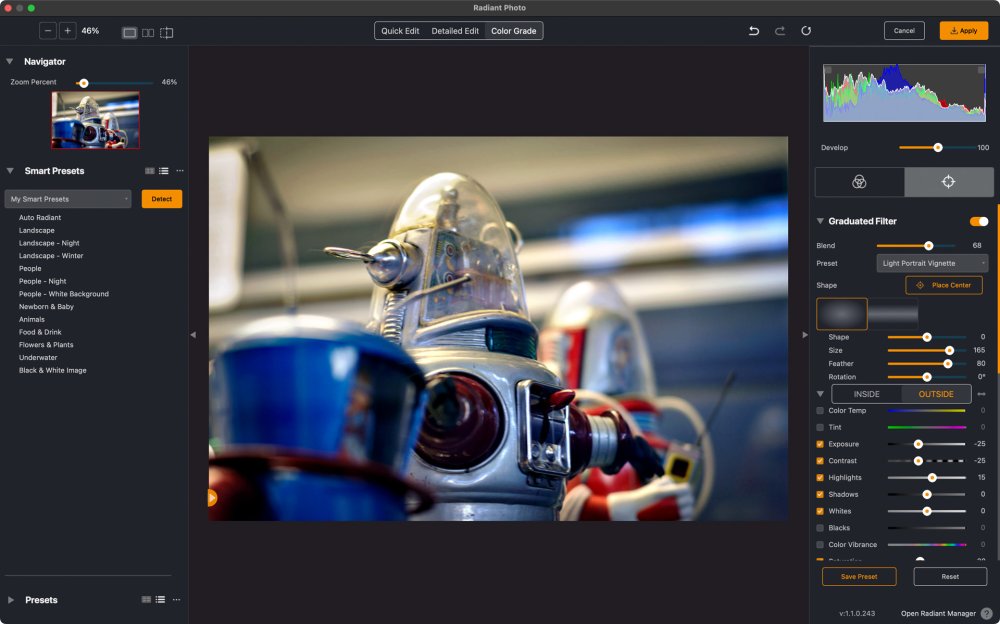Turn off the Graduated Filter switch
Image resolution: width=1000 pixels, height=624 pixels.
(979, 221)
